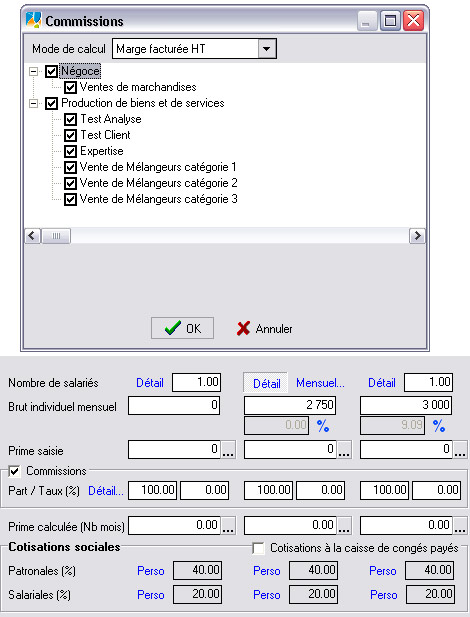
Task: Open the Mensuel... link
Action: click(320, 383)
